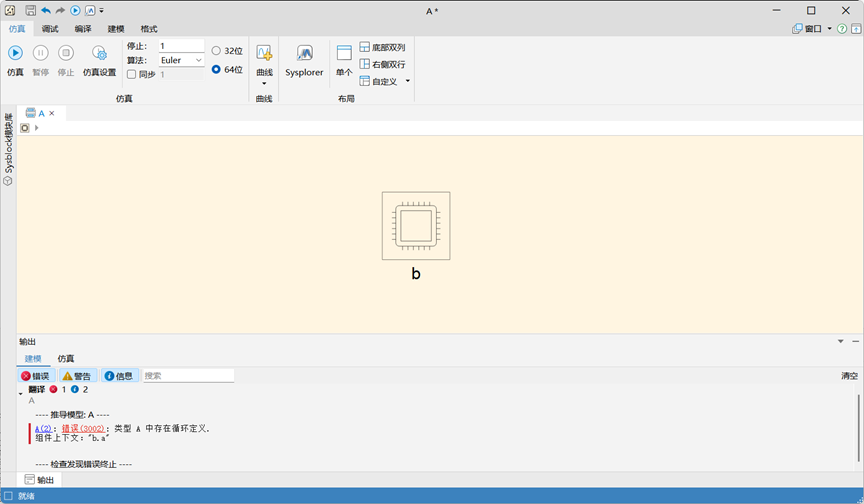The width and height of the screenshot is (864, 504).
Task: Expand the breadcrumb path arrow
Action: point(36,128)
